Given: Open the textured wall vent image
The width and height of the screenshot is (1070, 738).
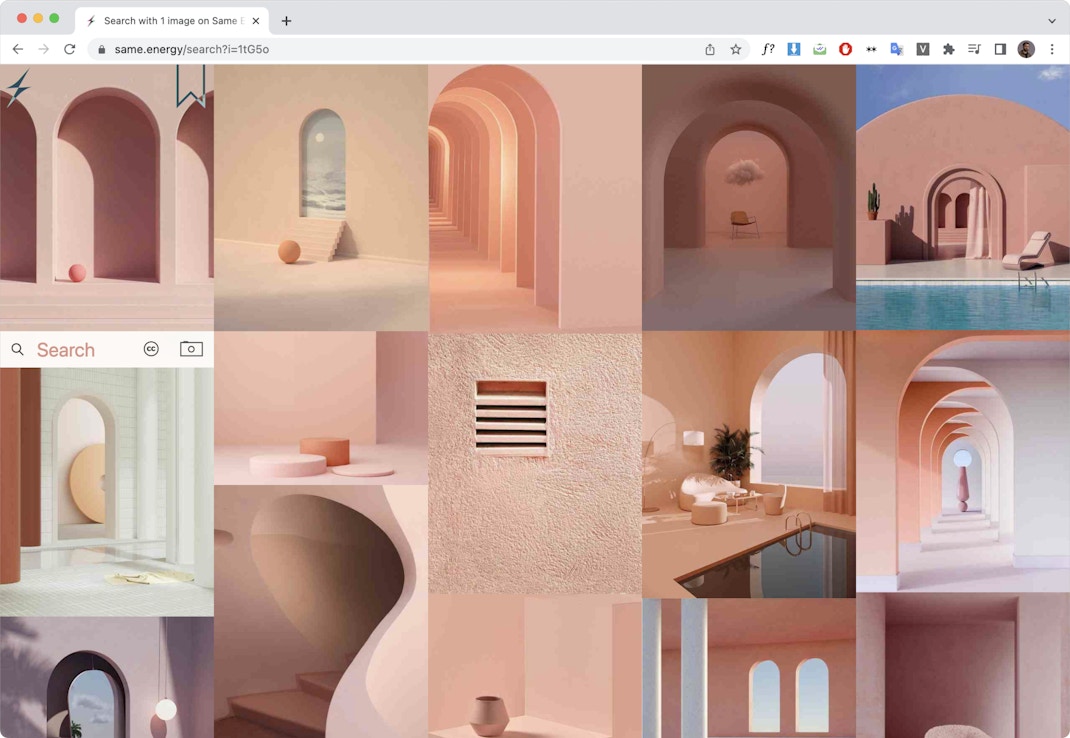Looking at the screenshot, I should coord(535,464).
